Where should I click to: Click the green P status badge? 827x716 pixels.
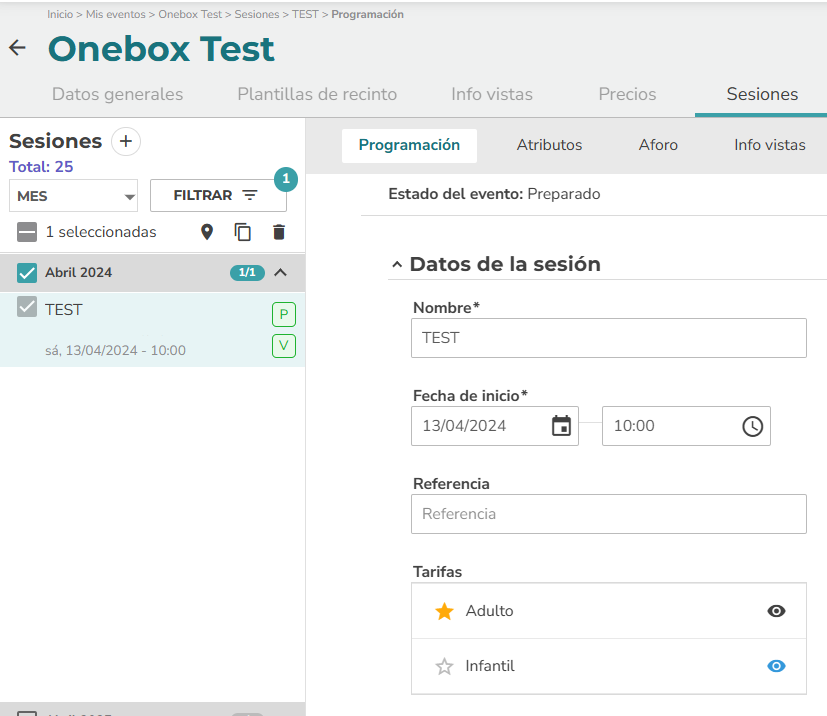(x=284, y=315)
